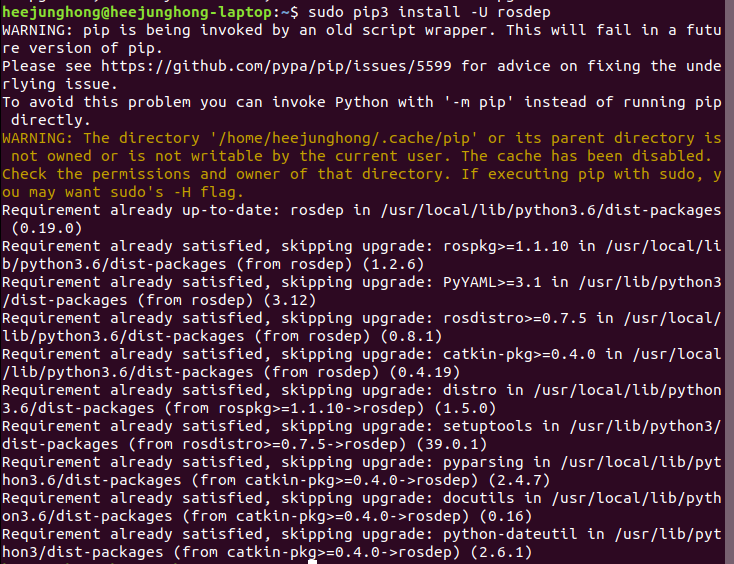Click the 'pyparsing' requirement name
734x564 pixels.
pos(483,462)
